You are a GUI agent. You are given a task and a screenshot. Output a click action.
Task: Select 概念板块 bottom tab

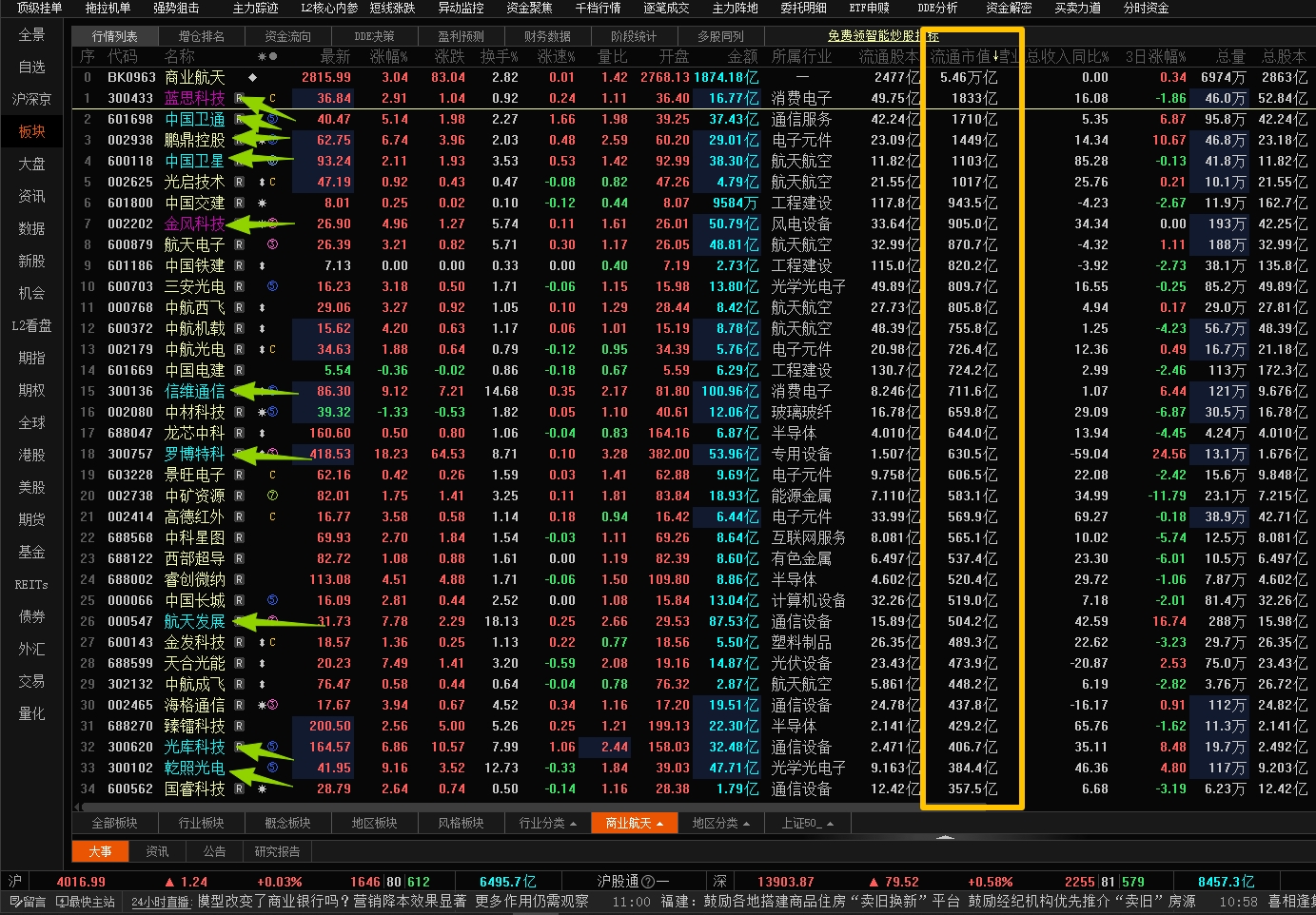(287, 824)
